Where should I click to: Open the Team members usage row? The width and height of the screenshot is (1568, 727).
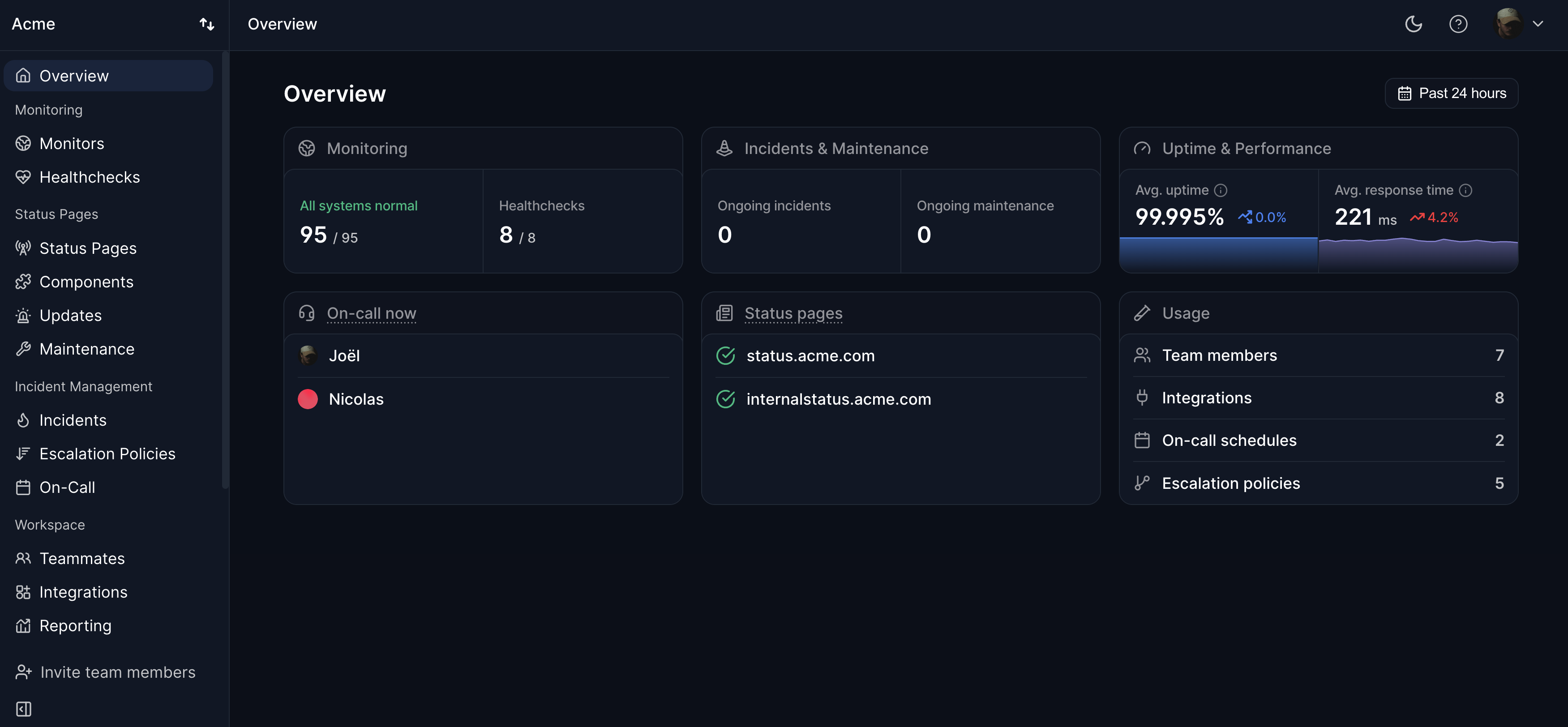tap(1319, 355)
